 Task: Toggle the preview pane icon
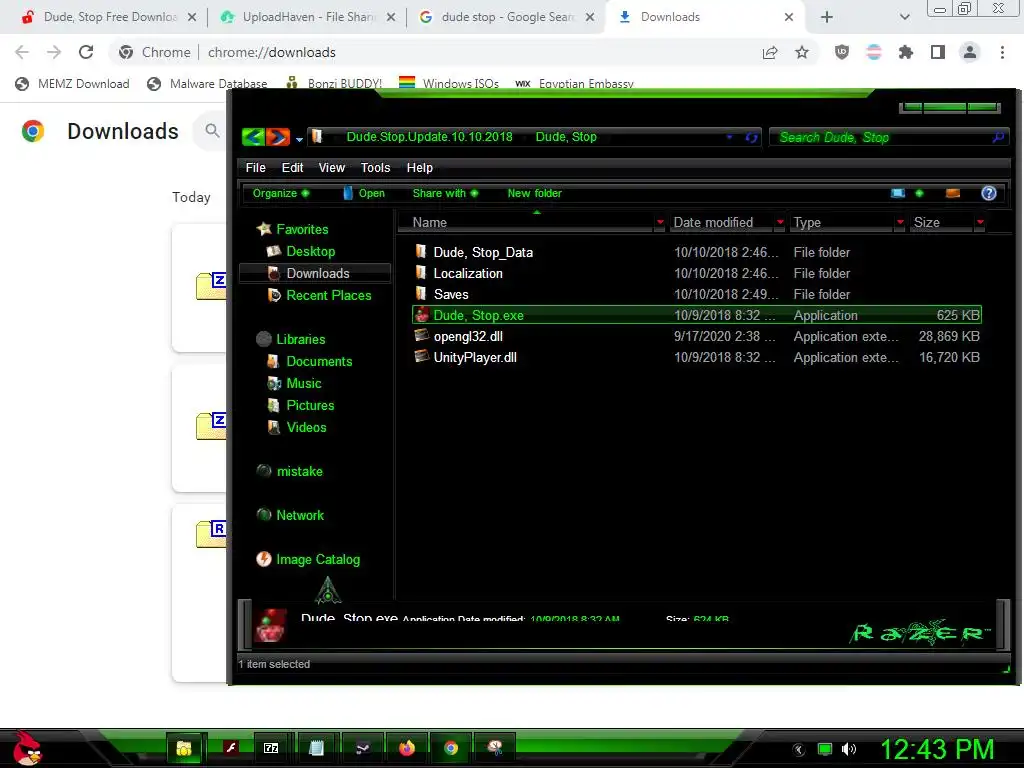[x=953, y=193]
